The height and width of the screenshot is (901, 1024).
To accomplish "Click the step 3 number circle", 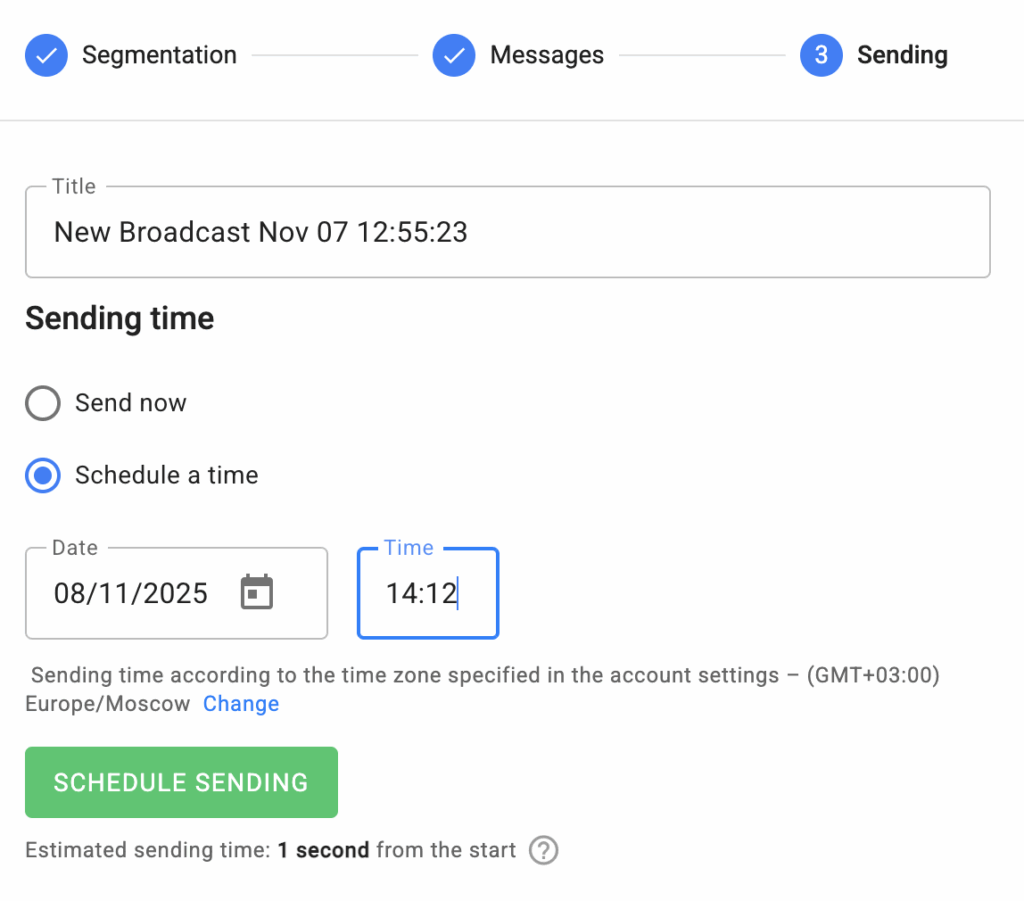I will pos(821,55).
